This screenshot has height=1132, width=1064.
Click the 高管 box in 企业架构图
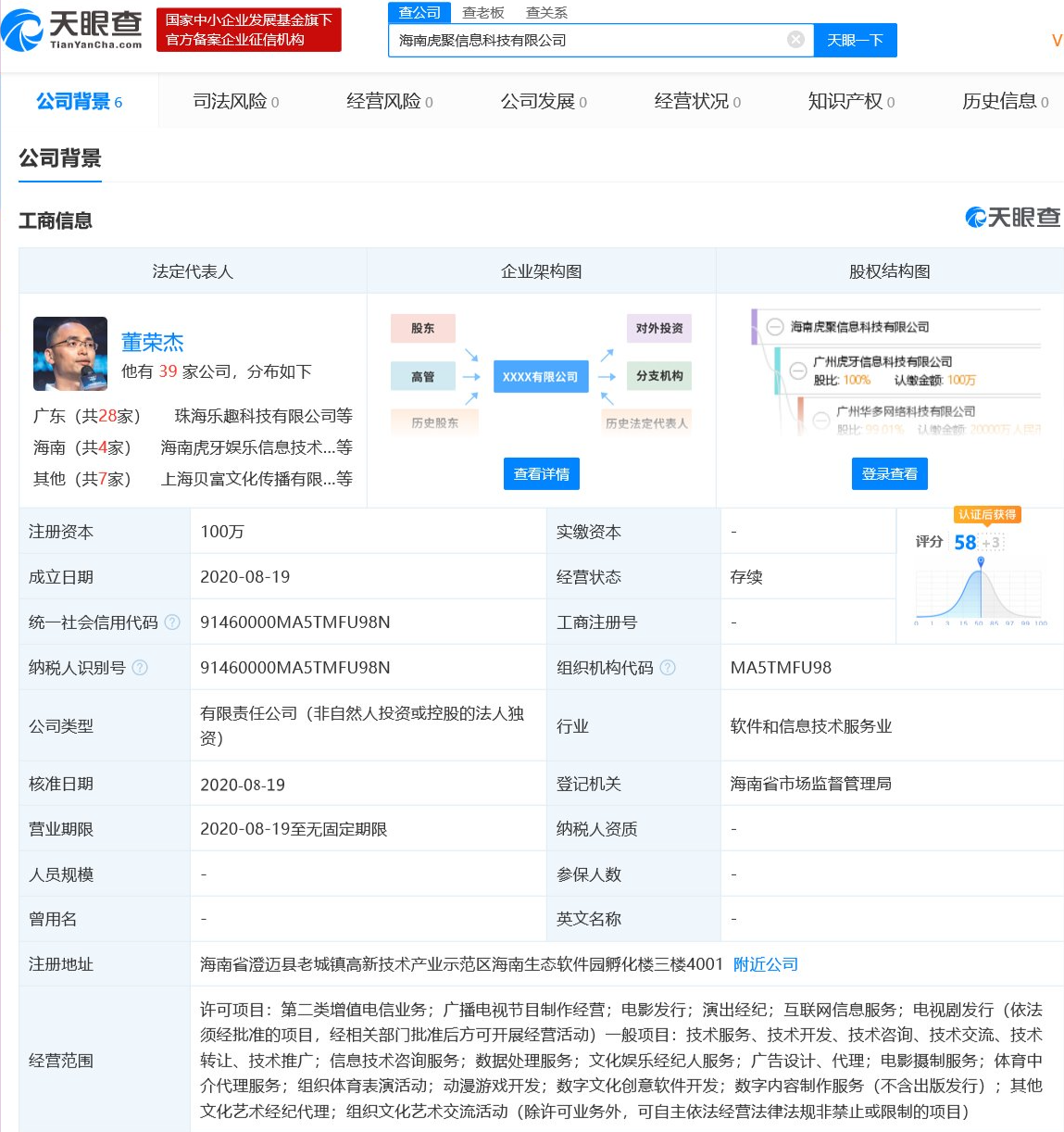(x=422, y=376)
